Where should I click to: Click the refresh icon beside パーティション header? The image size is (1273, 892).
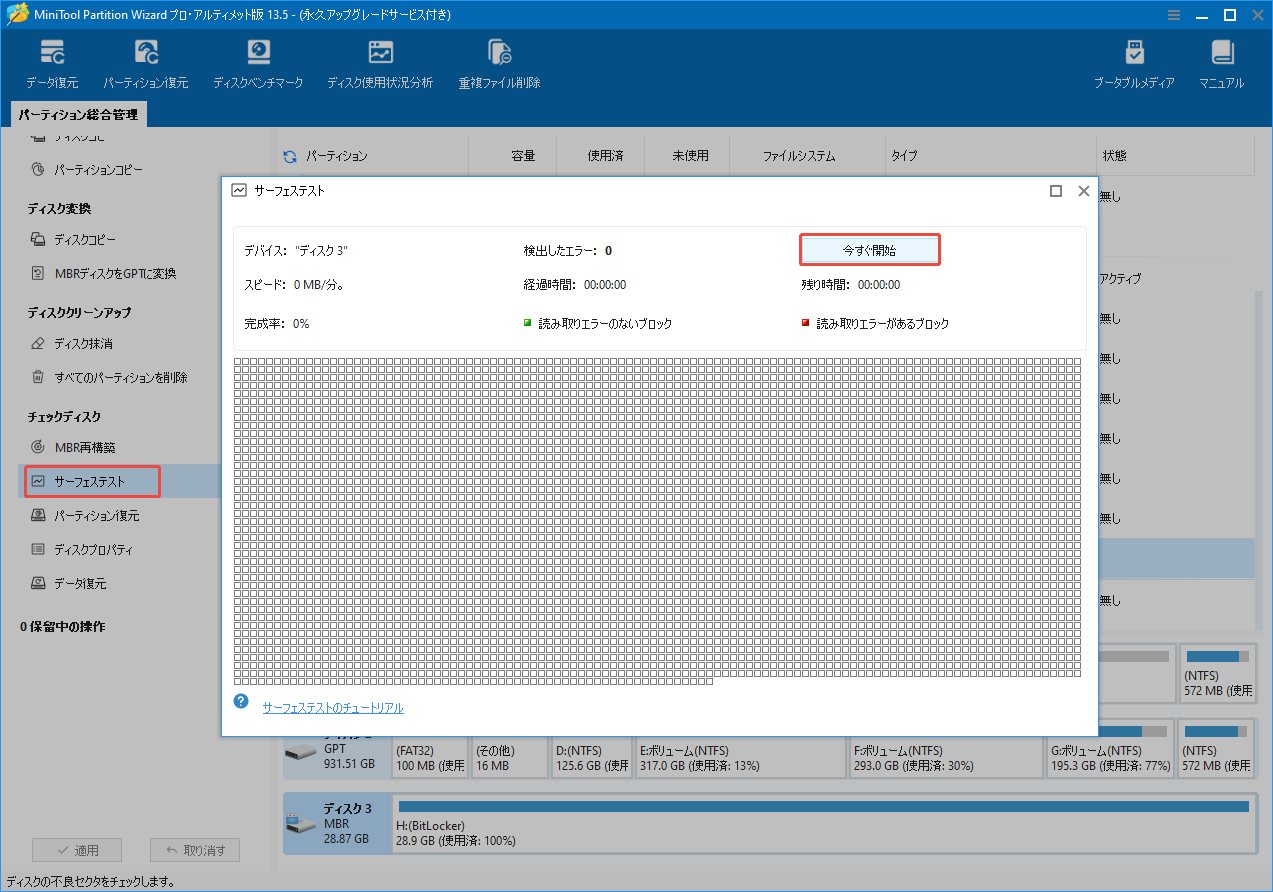click(x=289, y=155)
